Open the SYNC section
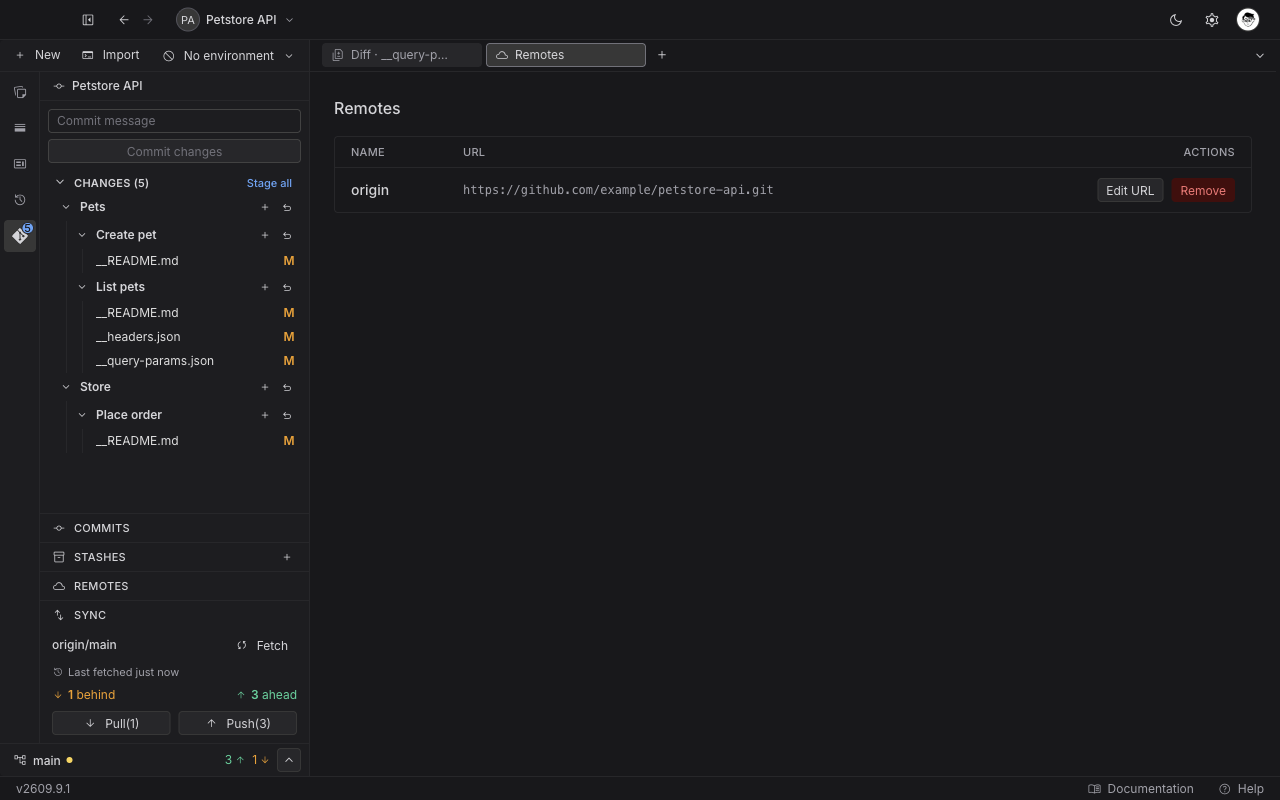This screenshot has width=1280, height=800. [174, 615]
